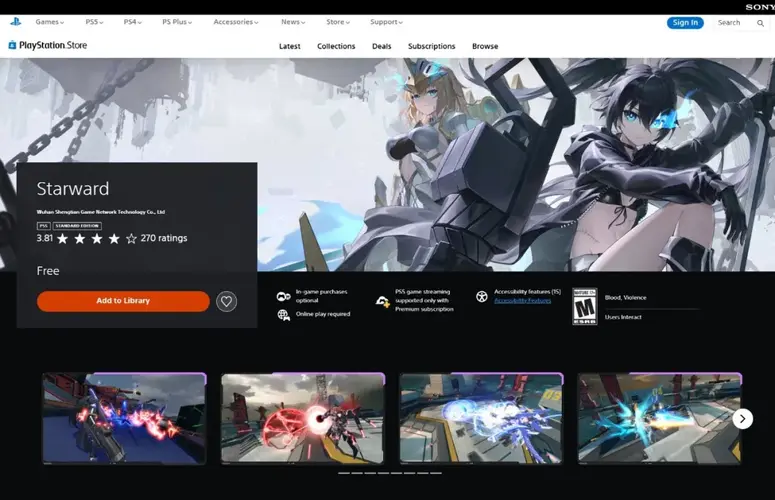Click the search magnifier icon
This screenshot has width=775, height=500.
point(760,23)
